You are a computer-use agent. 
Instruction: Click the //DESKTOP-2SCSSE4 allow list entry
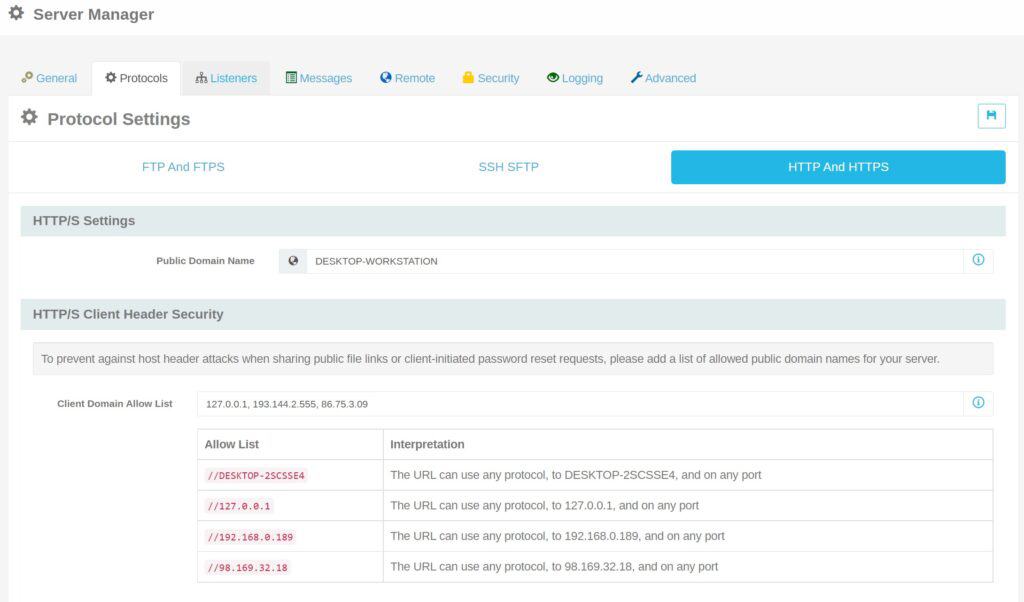pyautogui.click(x=256, y=475)
